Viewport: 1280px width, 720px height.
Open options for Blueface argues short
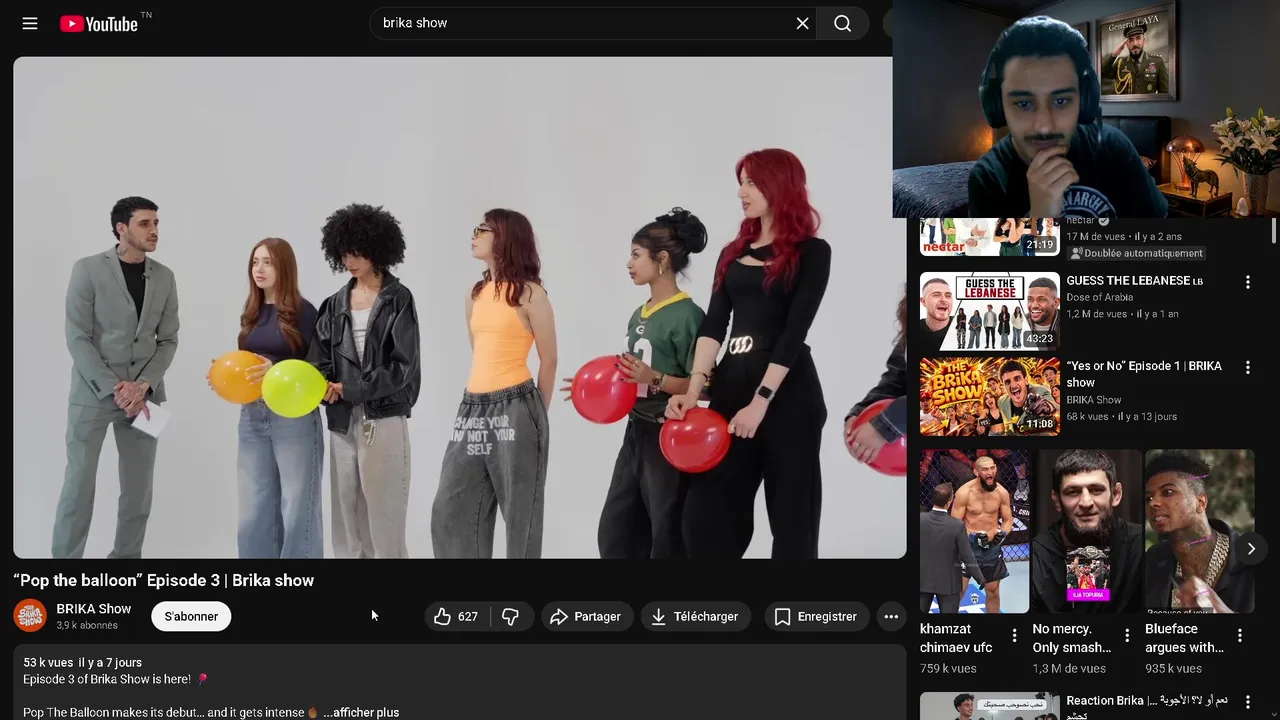(1240, 636)
